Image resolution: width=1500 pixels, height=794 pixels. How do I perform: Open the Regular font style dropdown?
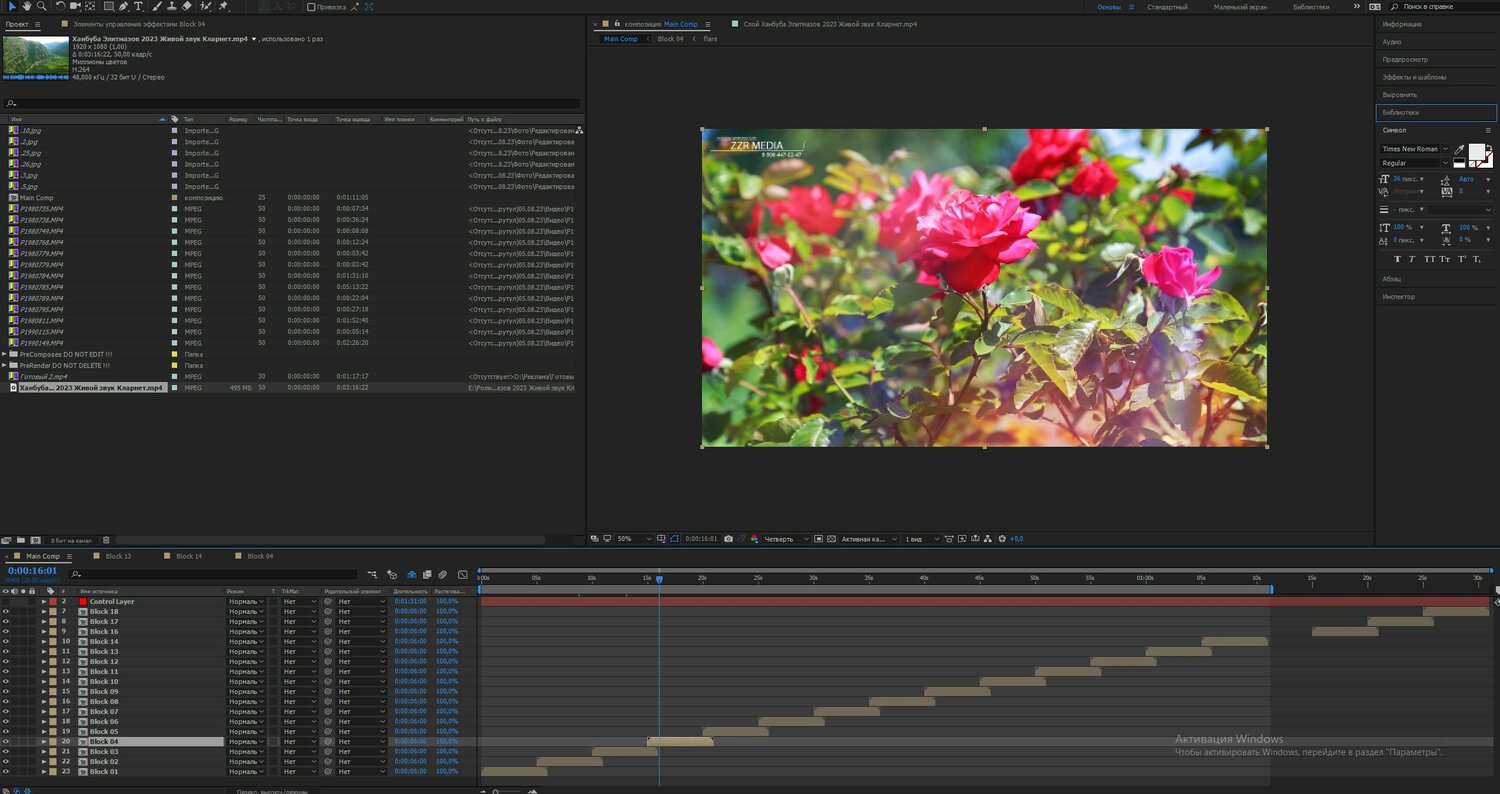click(x=1415, y=163)
